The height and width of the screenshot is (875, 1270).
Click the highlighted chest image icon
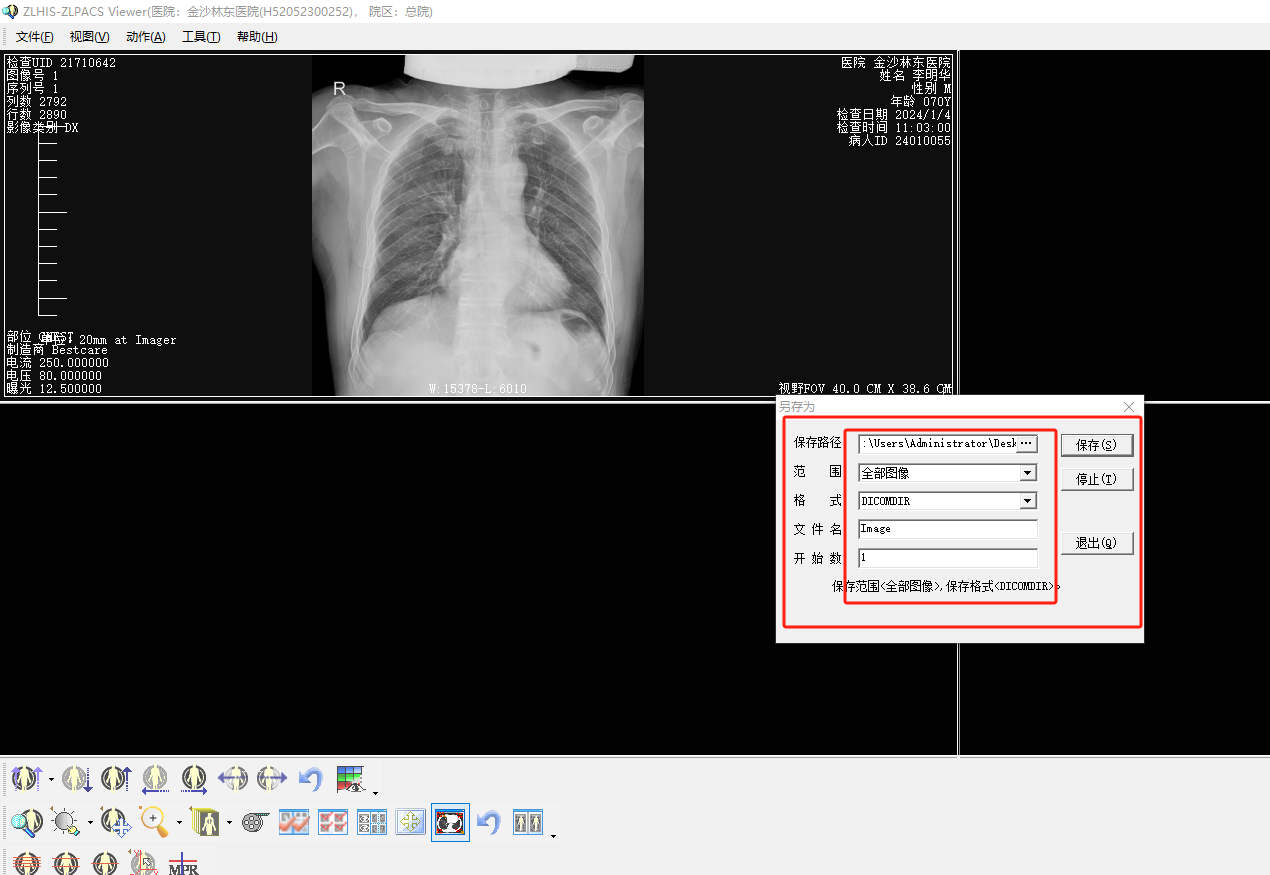pyautogui.click(x=450, y=823)
